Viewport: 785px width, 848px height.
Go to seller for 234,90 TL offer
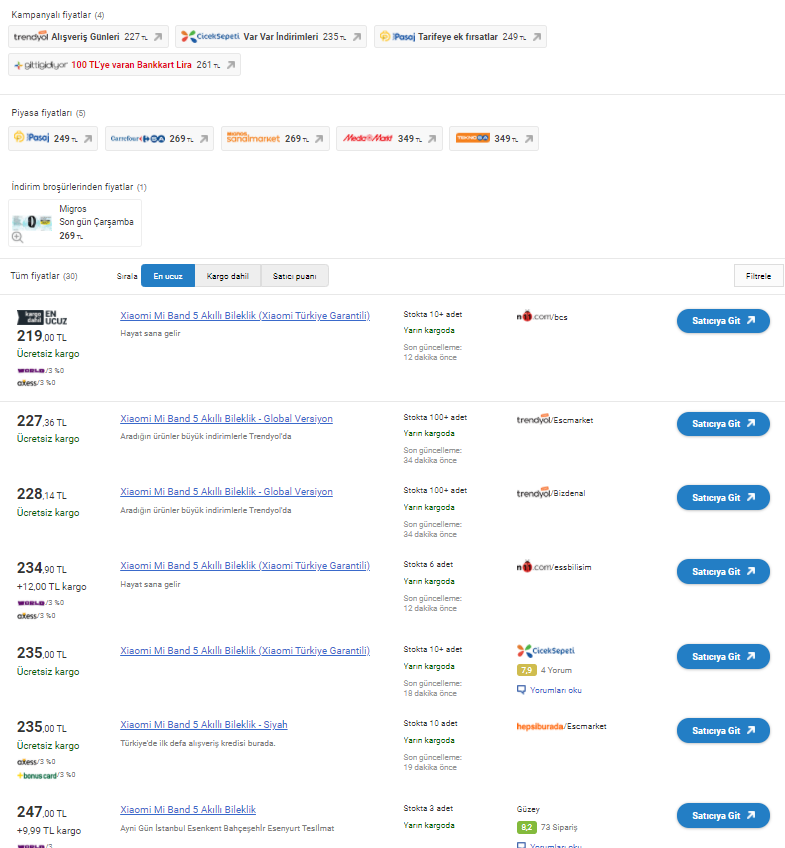[723, 572]
